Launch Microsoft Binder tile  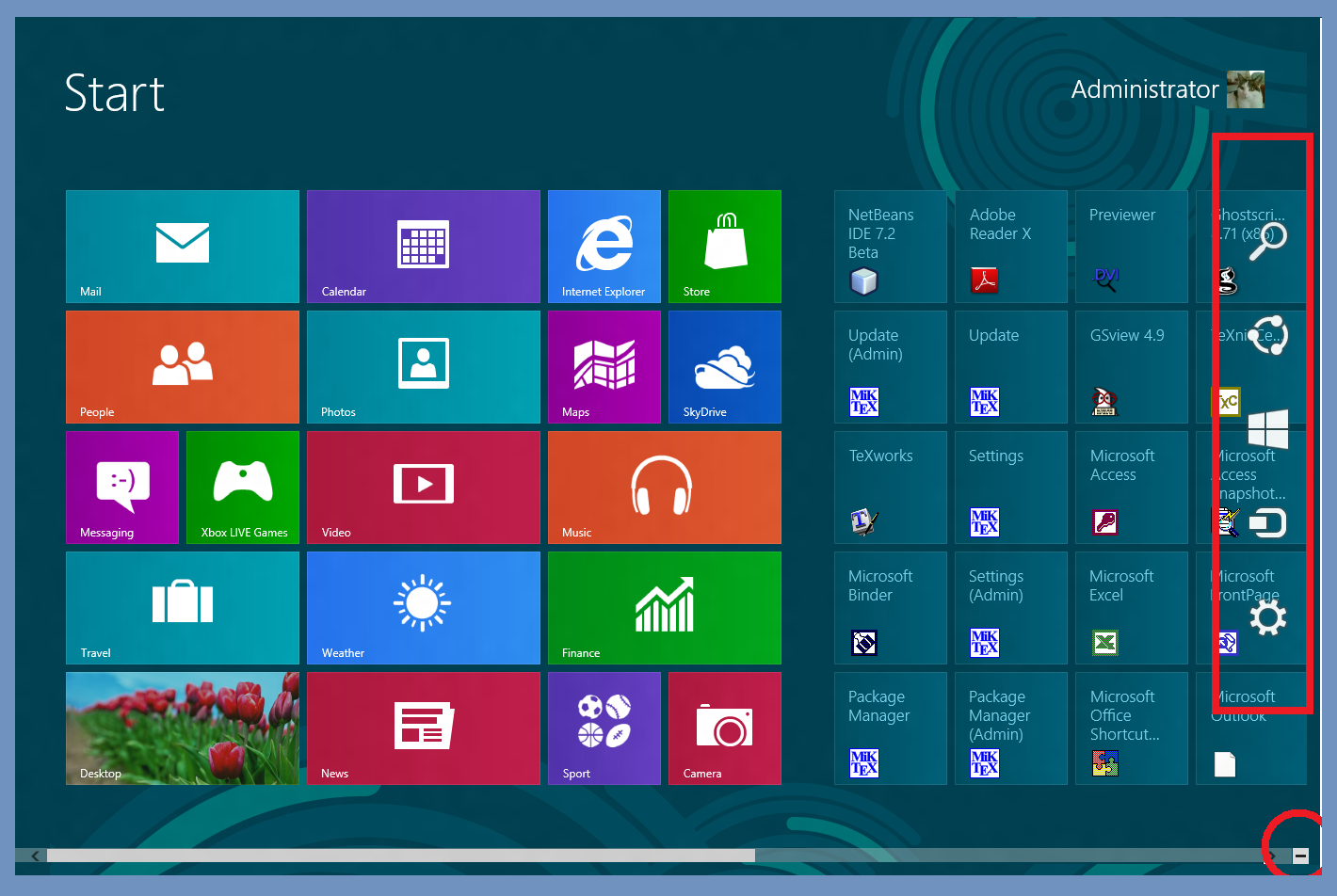pyautogui.click(x=891, y=608)
